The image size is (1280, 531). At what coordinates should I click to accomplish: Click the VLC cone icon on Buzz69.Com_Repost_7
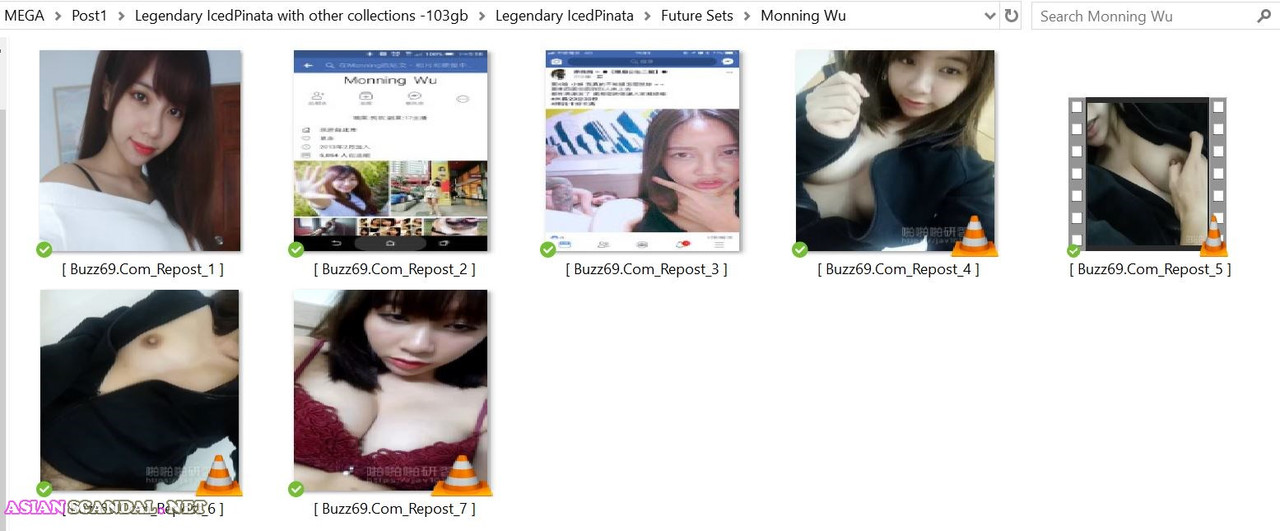[x=464, y=476]
